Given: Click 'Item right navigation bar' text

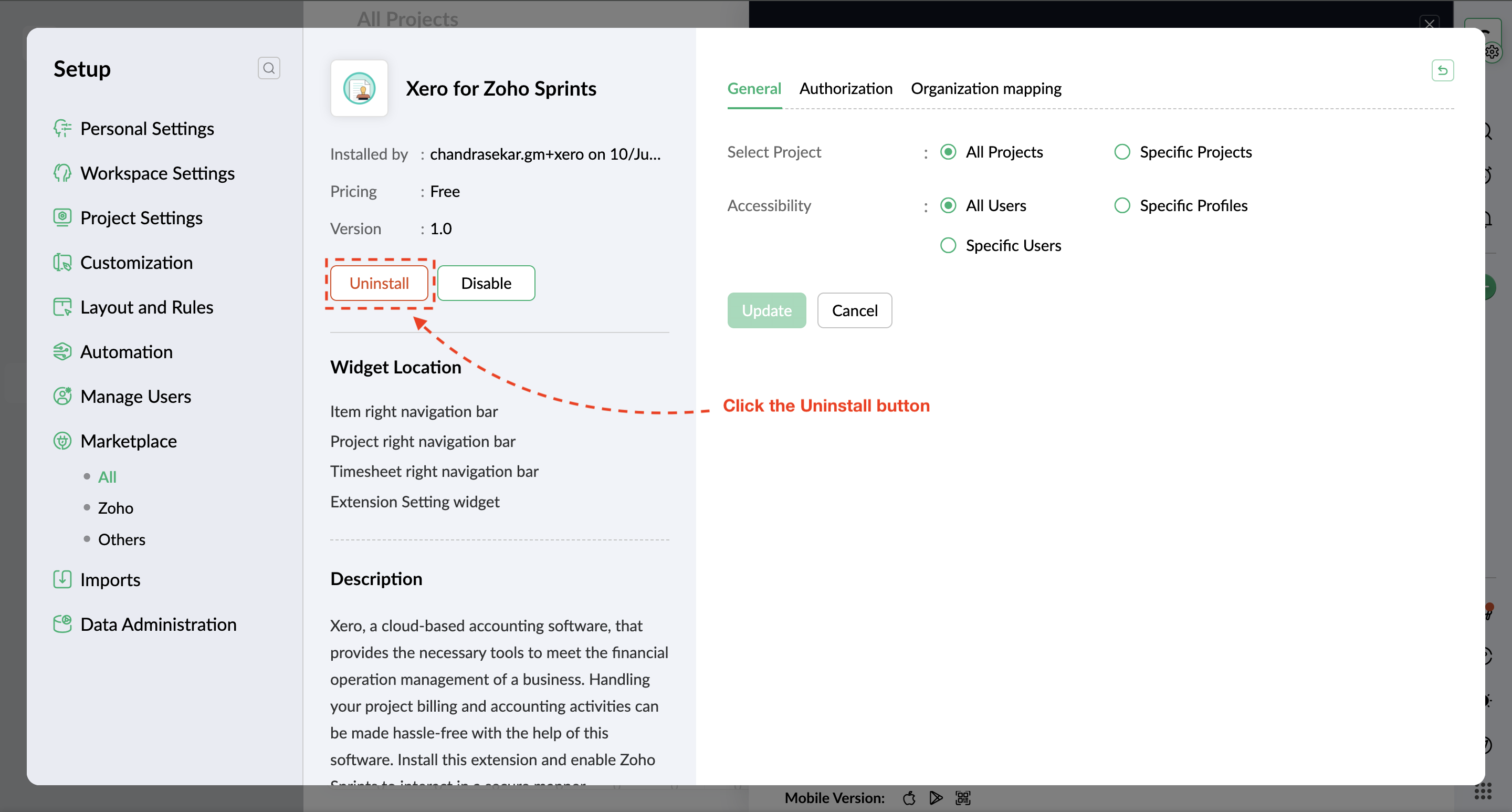Looking at the screenshot, I should [414, 412].
